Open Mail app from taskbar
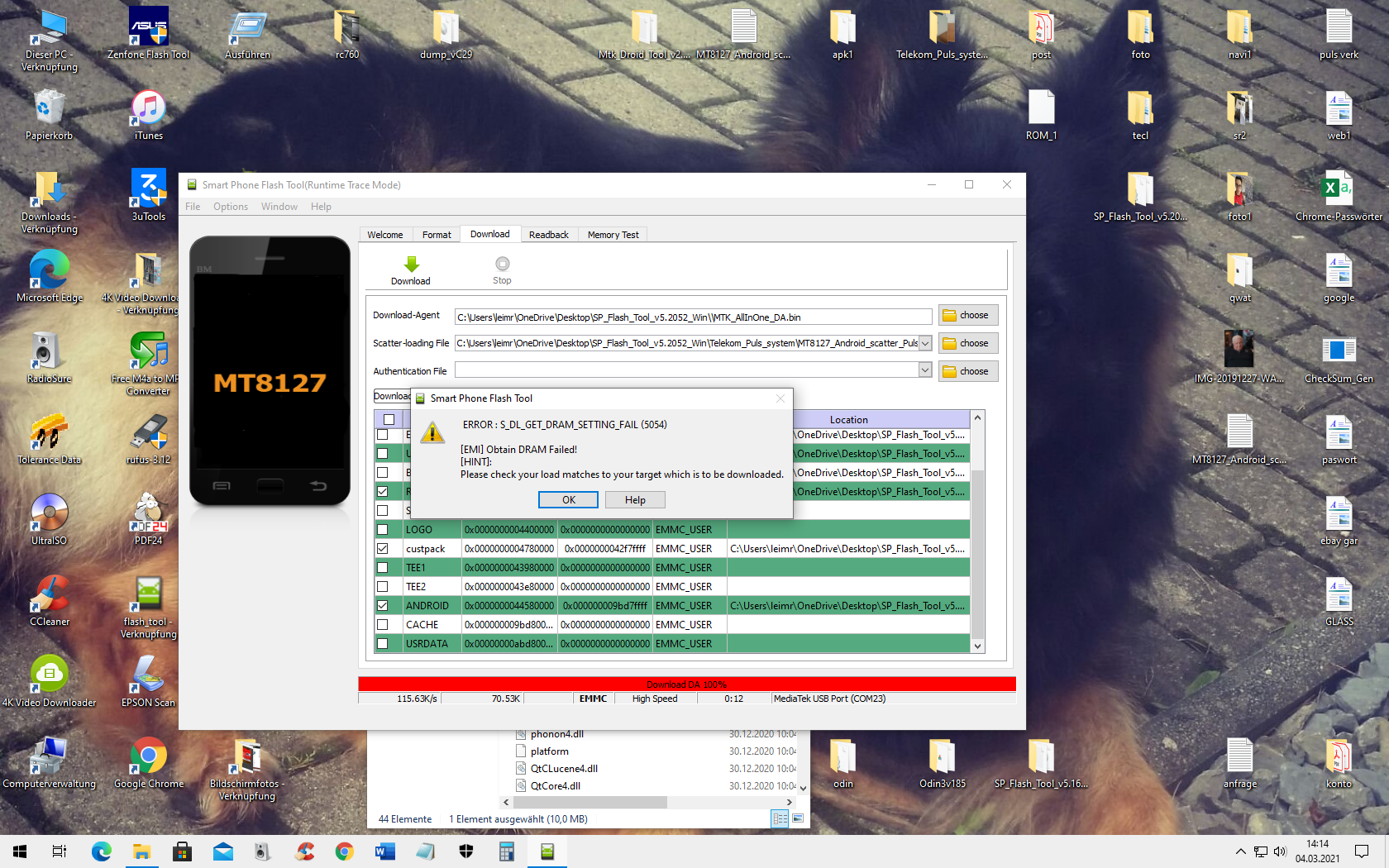 pyautogui.click(x=223, y=851)
